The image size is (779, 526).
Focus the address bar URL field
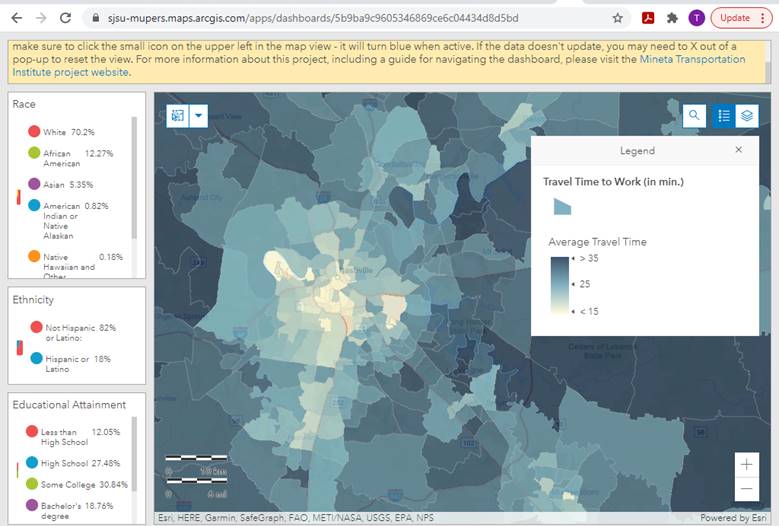tap(313, 18)
